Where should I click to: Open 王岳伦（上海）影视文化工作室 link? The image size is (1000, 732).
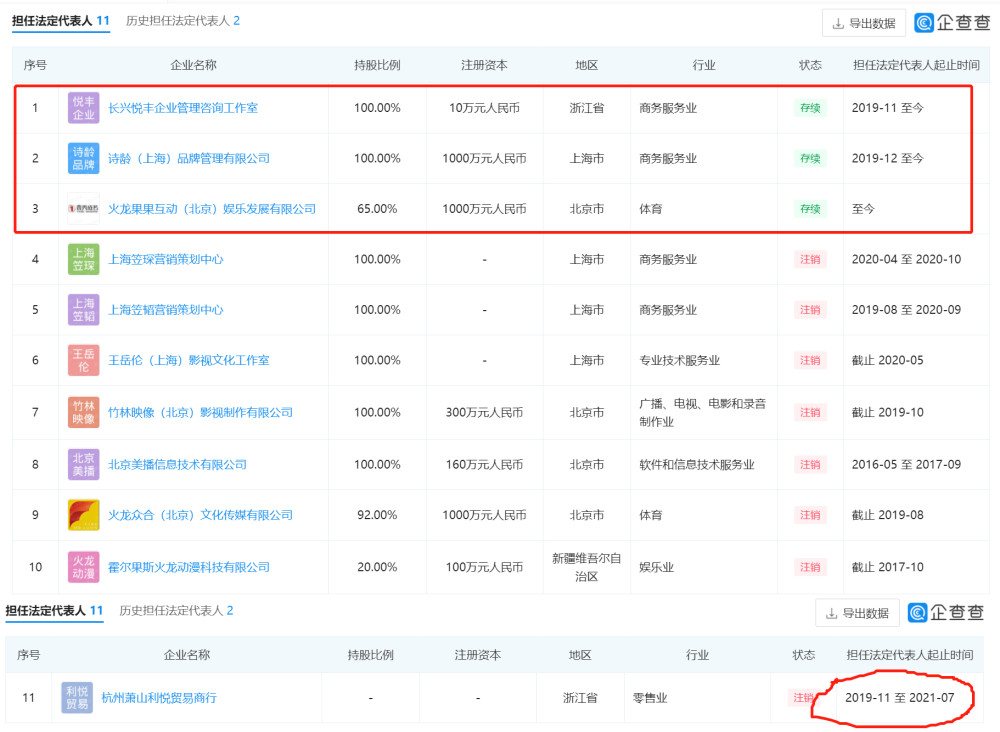point(189,360)
